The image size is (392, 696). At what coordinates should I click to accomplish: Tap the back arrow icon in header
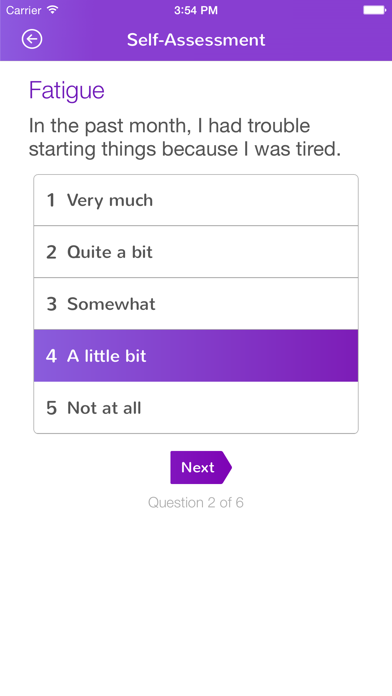(32, 40)
